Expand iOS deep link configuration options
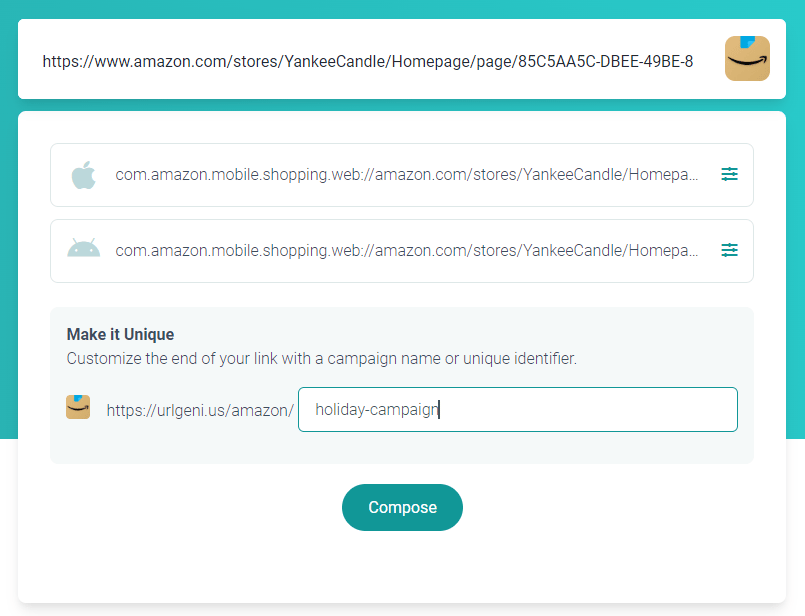805x616 pixels. [x=729, y=173]
